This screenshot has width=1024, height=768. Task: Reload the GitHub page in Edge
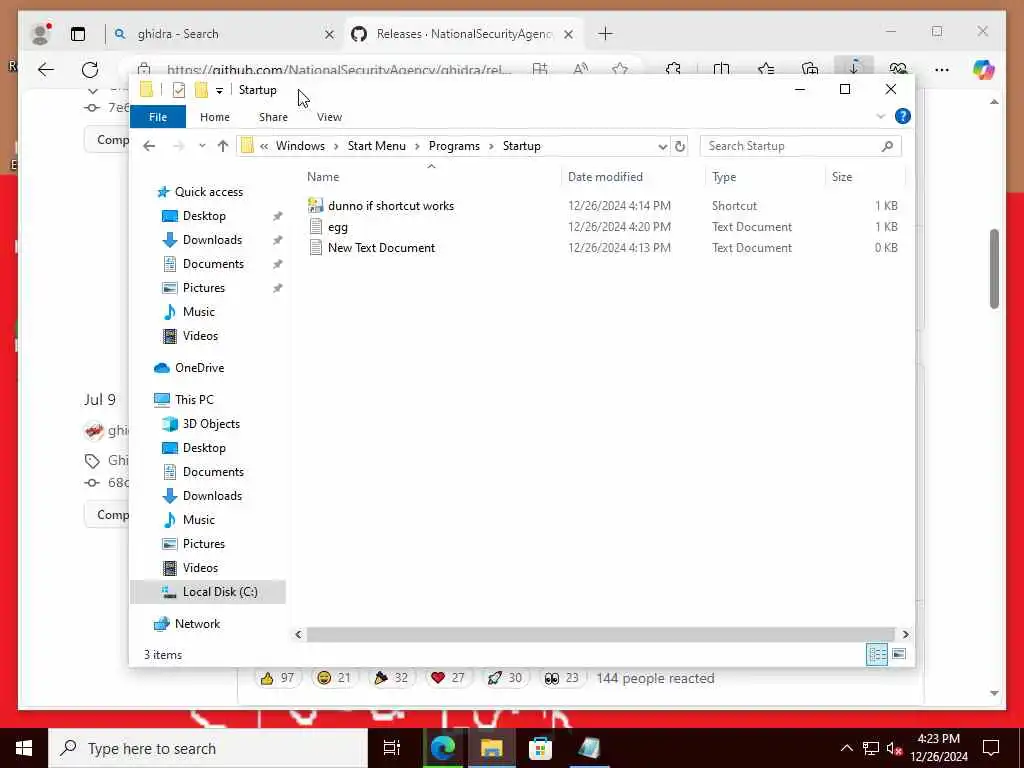pos(89,69)
